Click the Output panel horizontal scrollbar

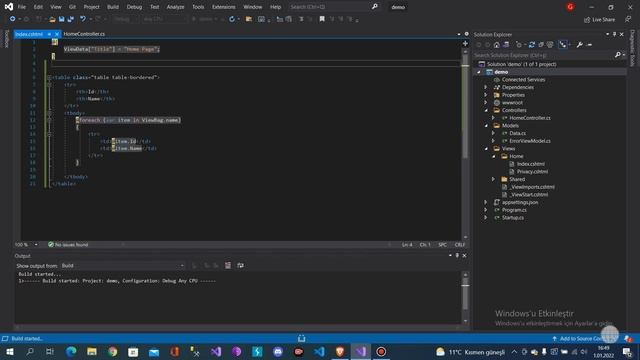[239, 327]
